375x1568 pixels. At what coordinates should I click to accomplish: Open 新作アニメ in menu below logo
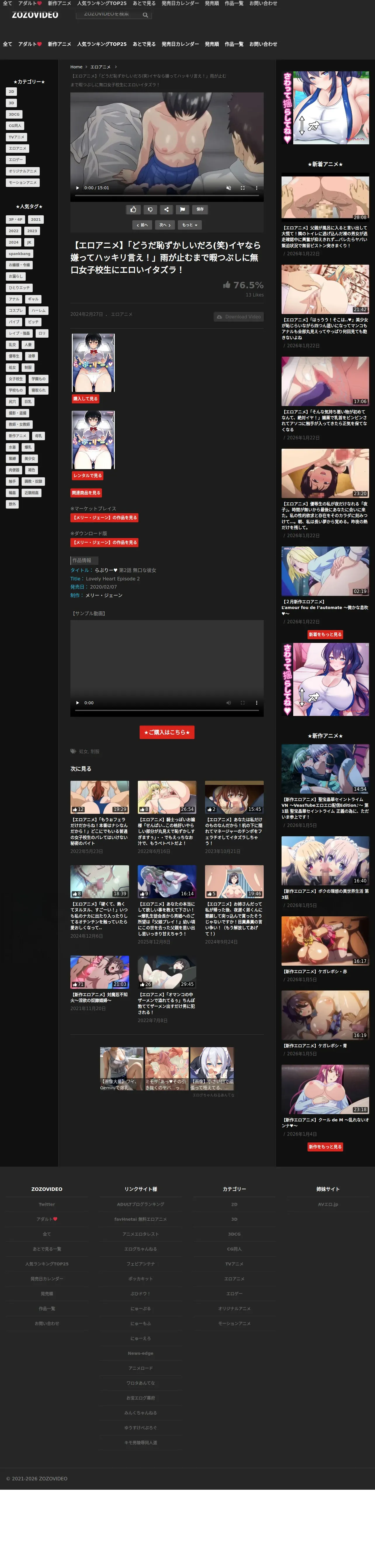[x=60, y=44]
